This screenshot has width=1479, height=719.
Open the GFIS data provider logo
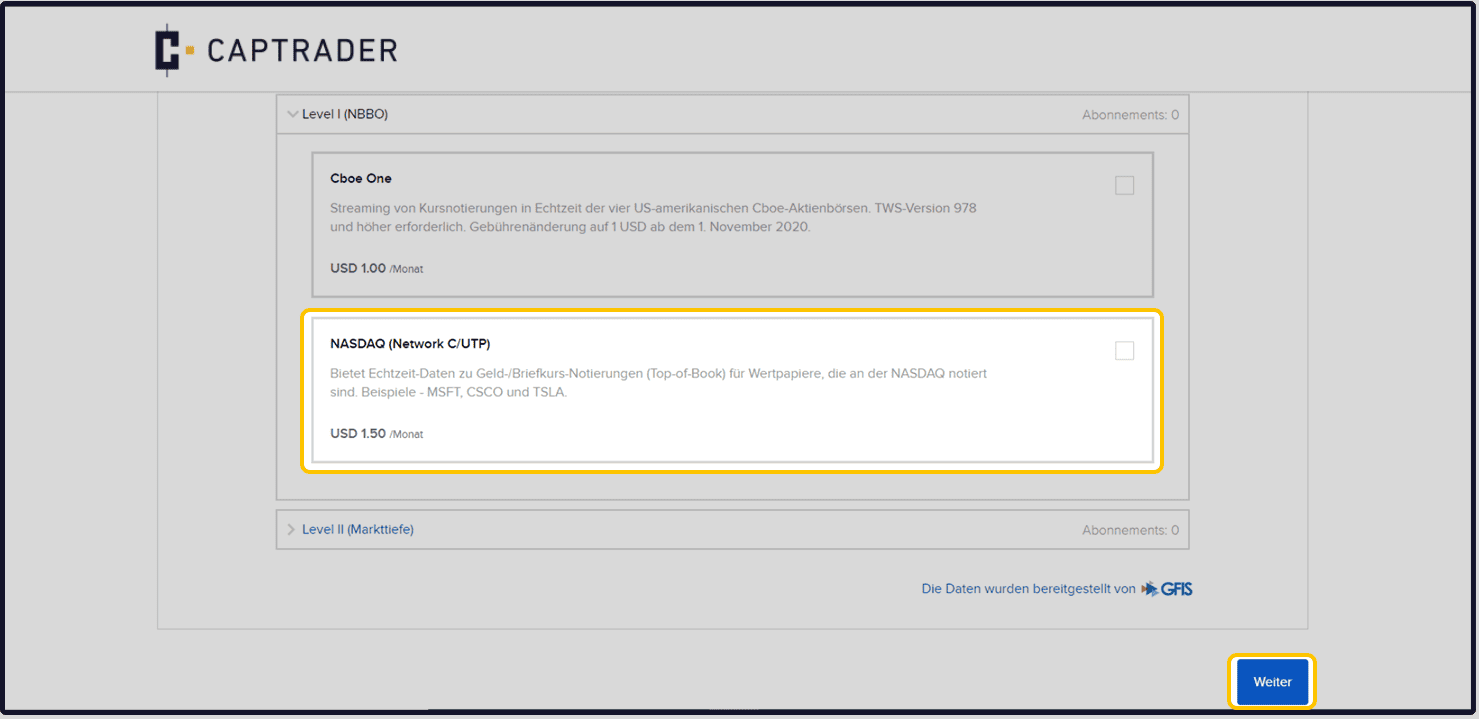pos(1167,589)
